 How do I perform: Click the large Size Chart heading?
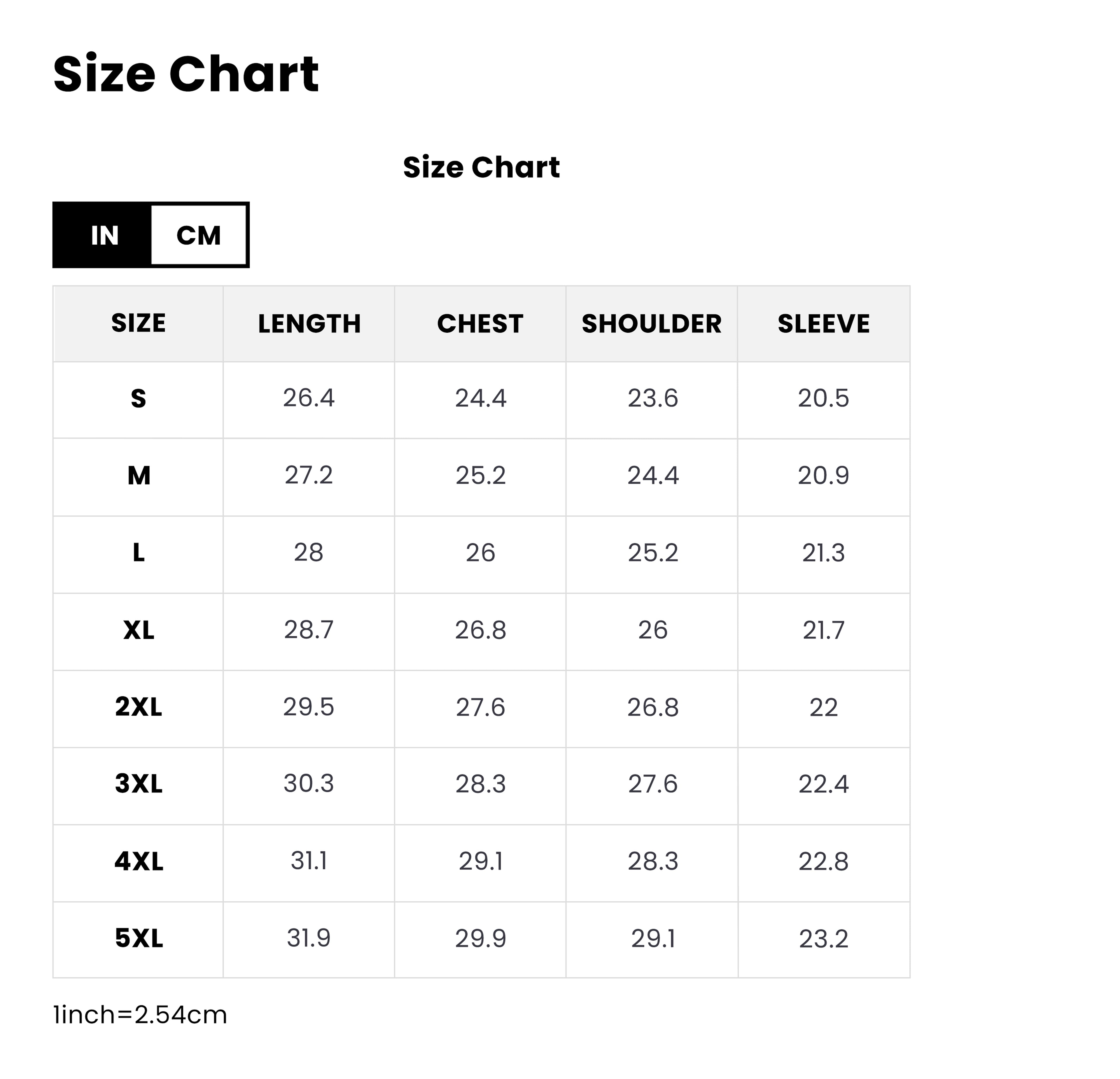(186, 74)
